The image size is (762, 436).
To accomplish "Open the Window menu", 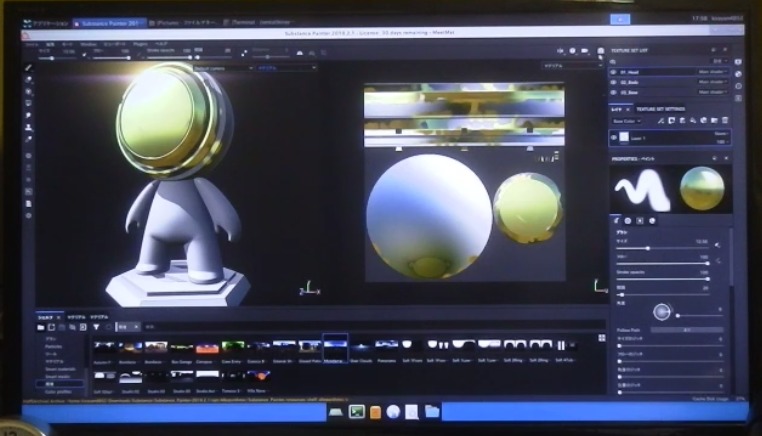I will (88, 44).
